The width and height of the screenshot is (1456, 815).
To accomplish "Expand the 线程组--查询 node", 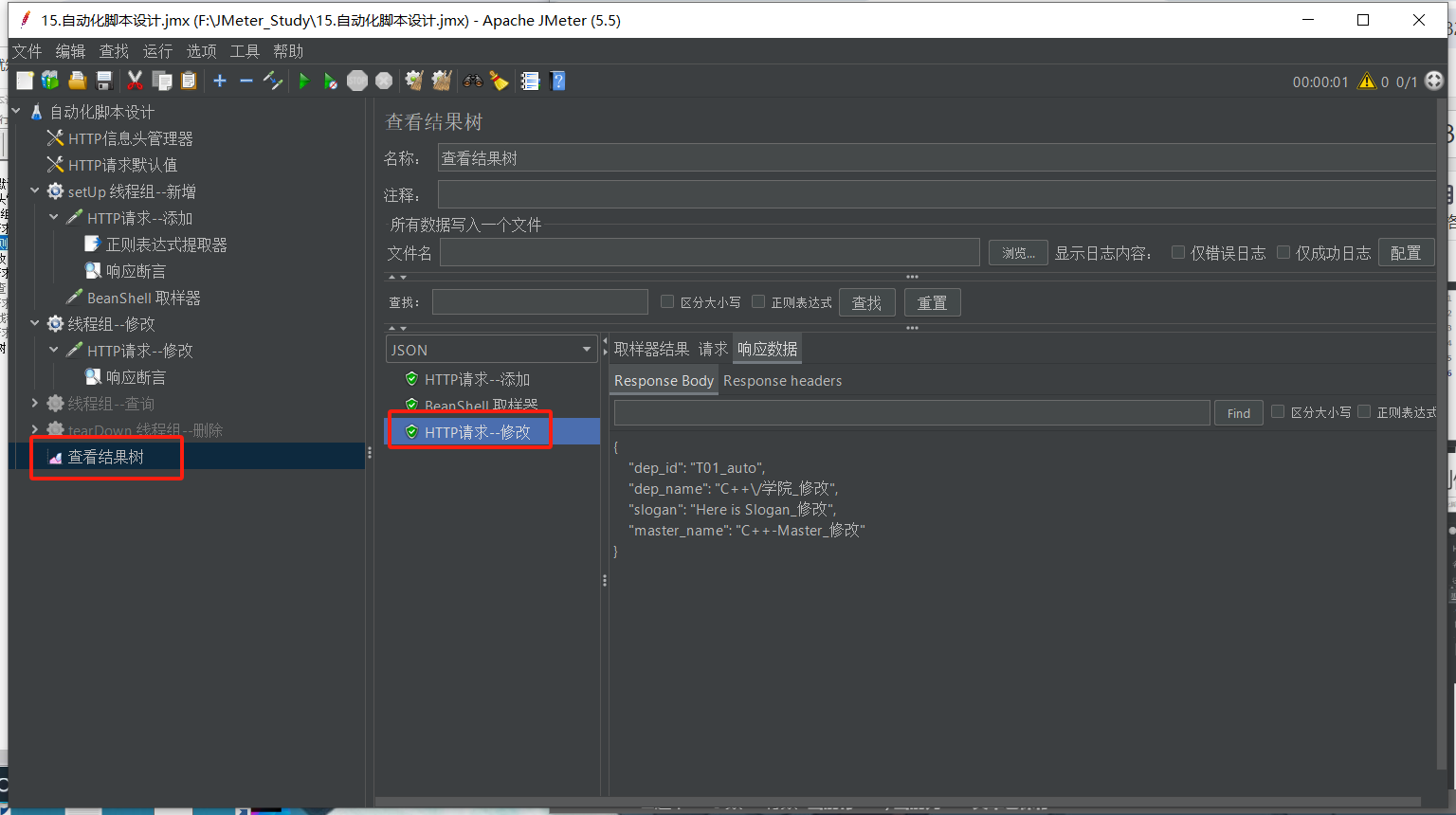I will [35, 404].
